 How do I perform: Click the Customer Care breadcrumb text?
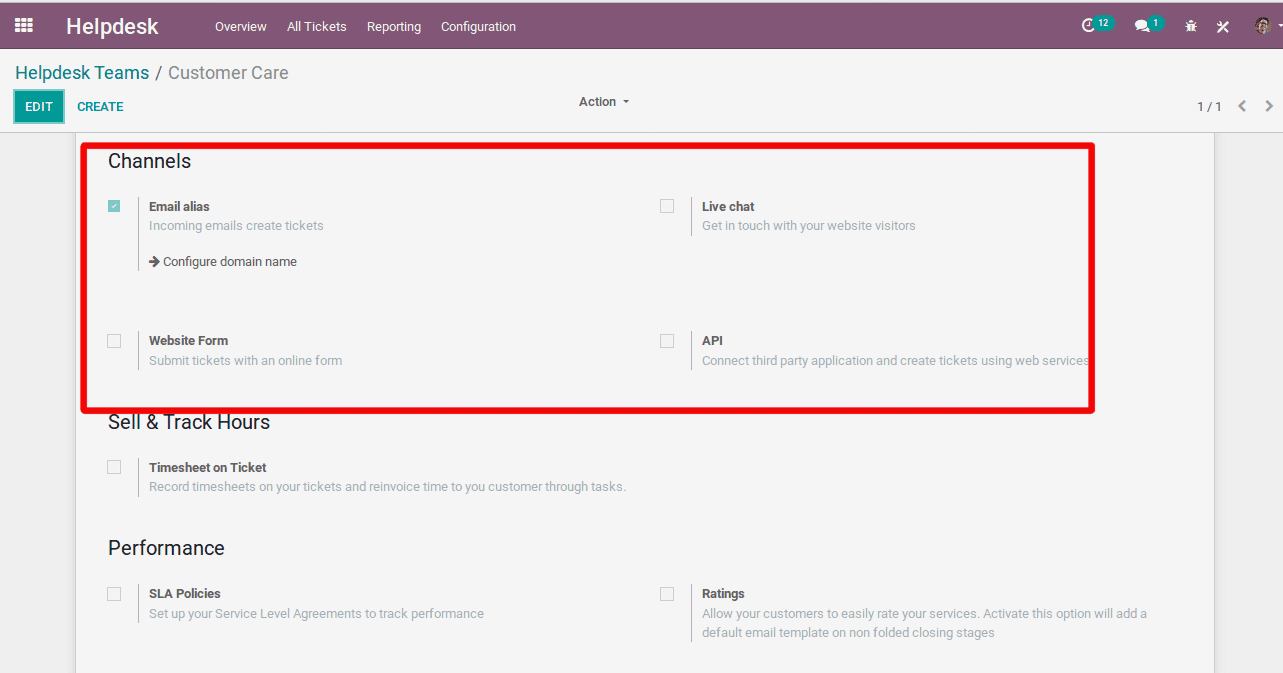click(x=228, y=73)
